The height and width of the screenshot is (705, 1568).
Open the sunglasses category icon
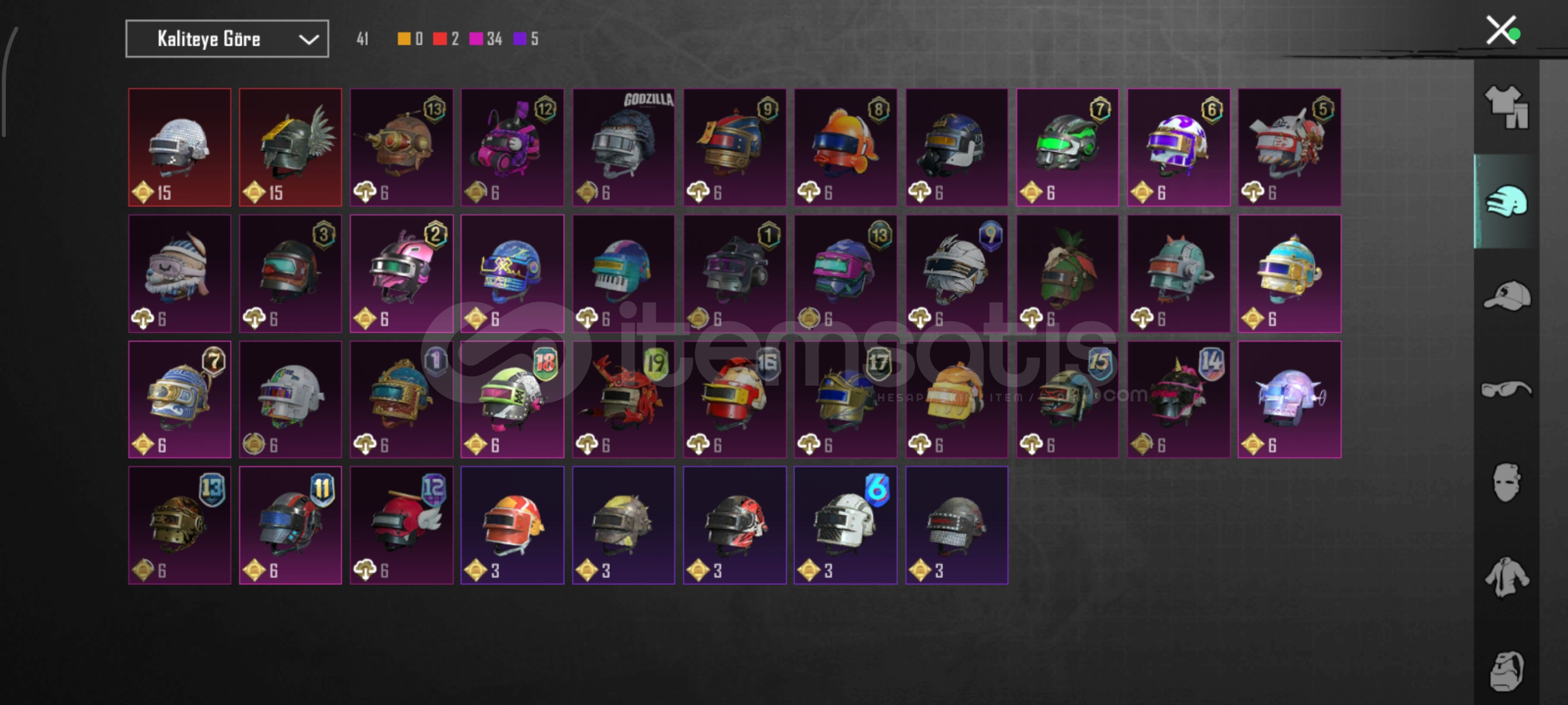(1506, 390)
